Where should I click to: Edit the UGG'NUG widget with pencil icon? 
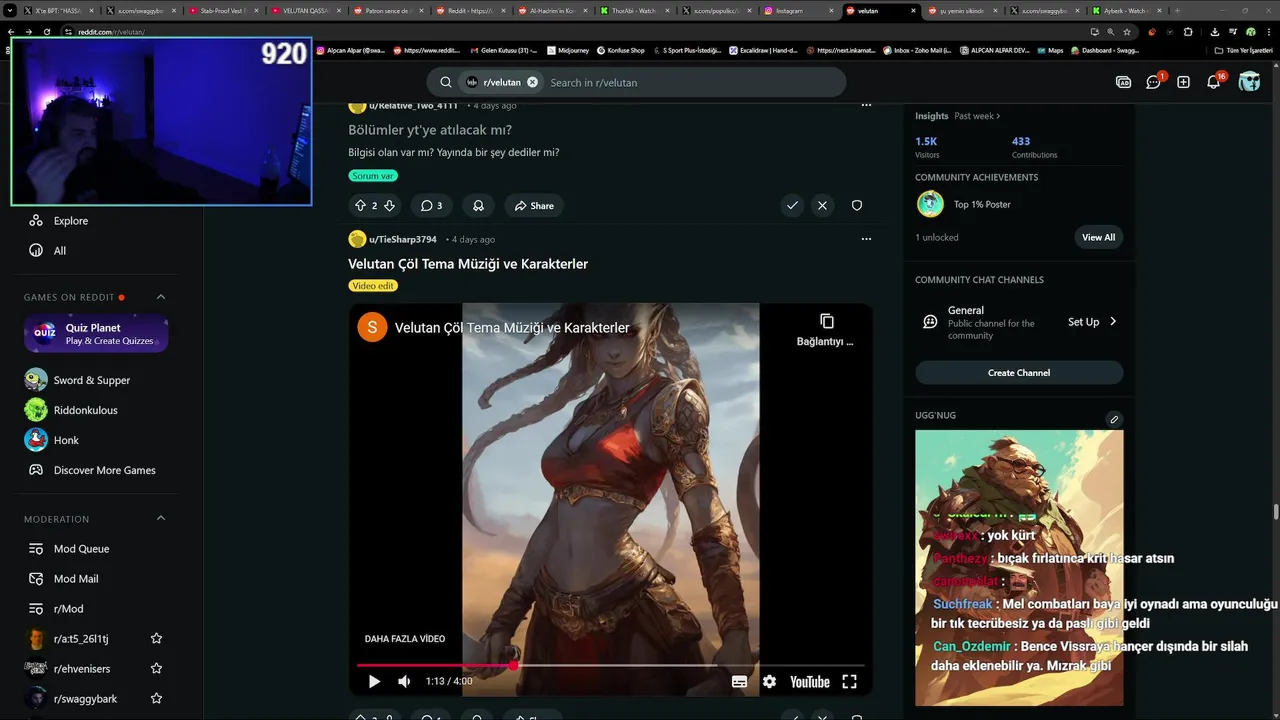point(1114,419)
